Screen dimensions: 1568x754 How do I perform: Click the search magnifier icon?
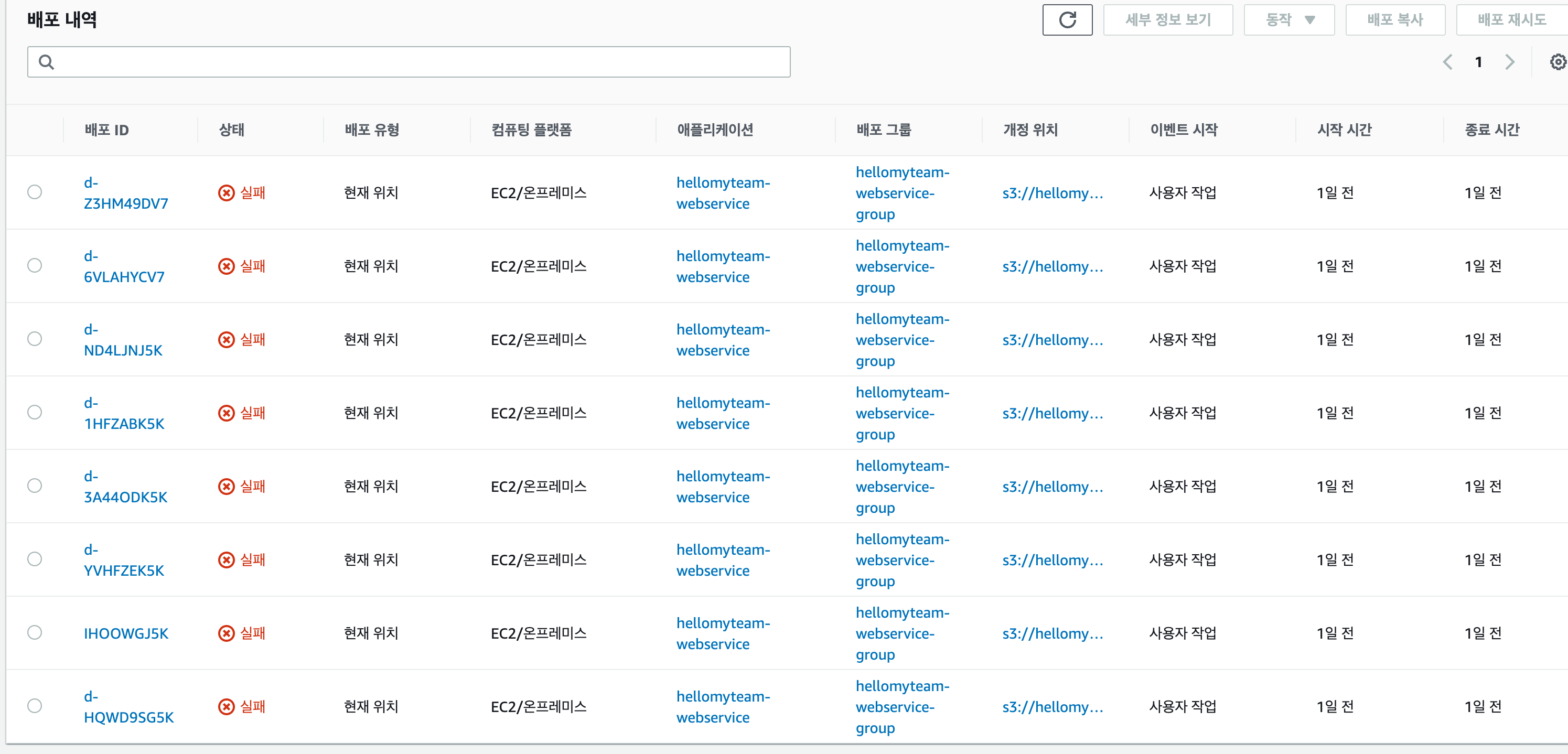point(46,62)
